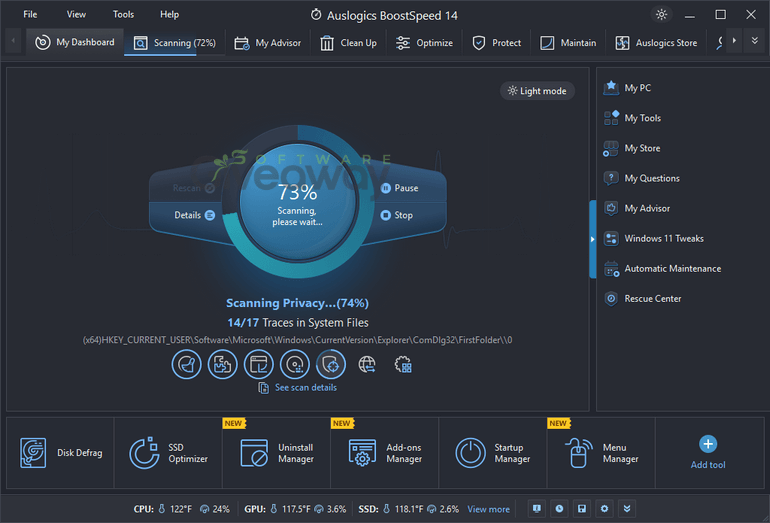
Task: Launch Add-ons Manager tool
Action: point(385,453)
